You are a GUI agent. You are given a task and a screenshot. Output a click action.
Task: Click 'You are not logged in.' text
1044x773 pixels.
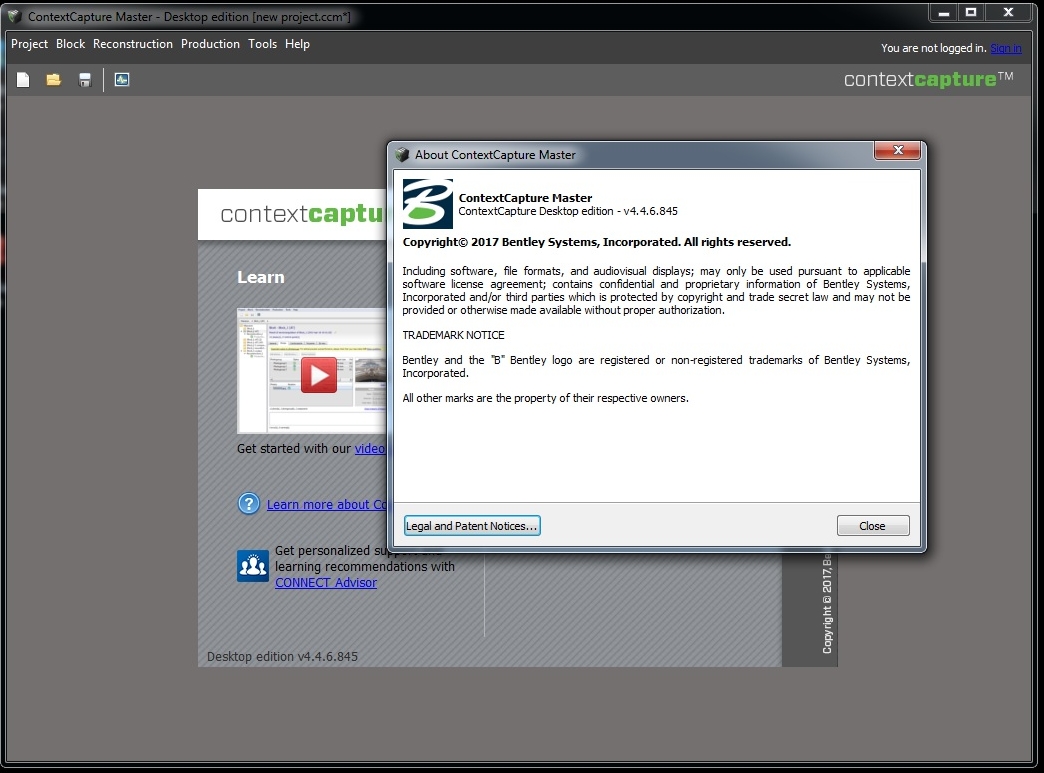coord(933,48)
